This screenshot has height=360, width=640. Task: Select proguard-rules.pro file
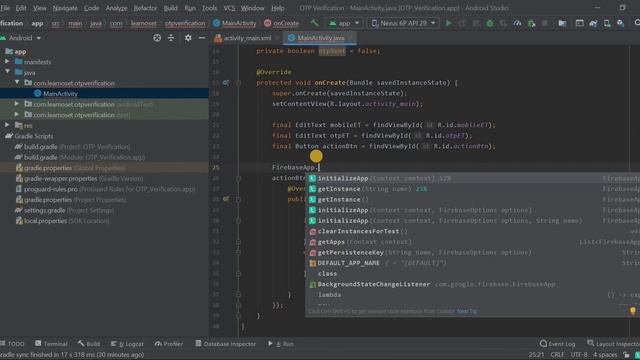pyautogui.click(x=105, y=189)
